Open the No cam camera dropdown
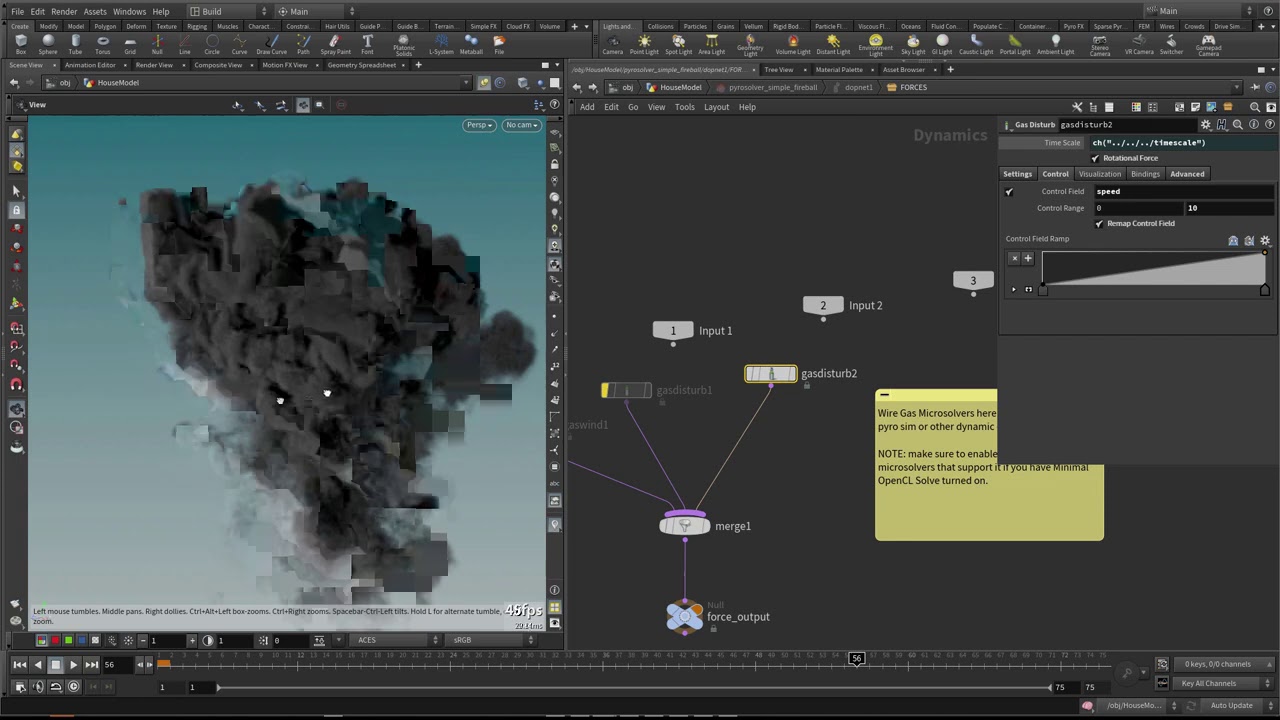 click(x=521, y=125)
